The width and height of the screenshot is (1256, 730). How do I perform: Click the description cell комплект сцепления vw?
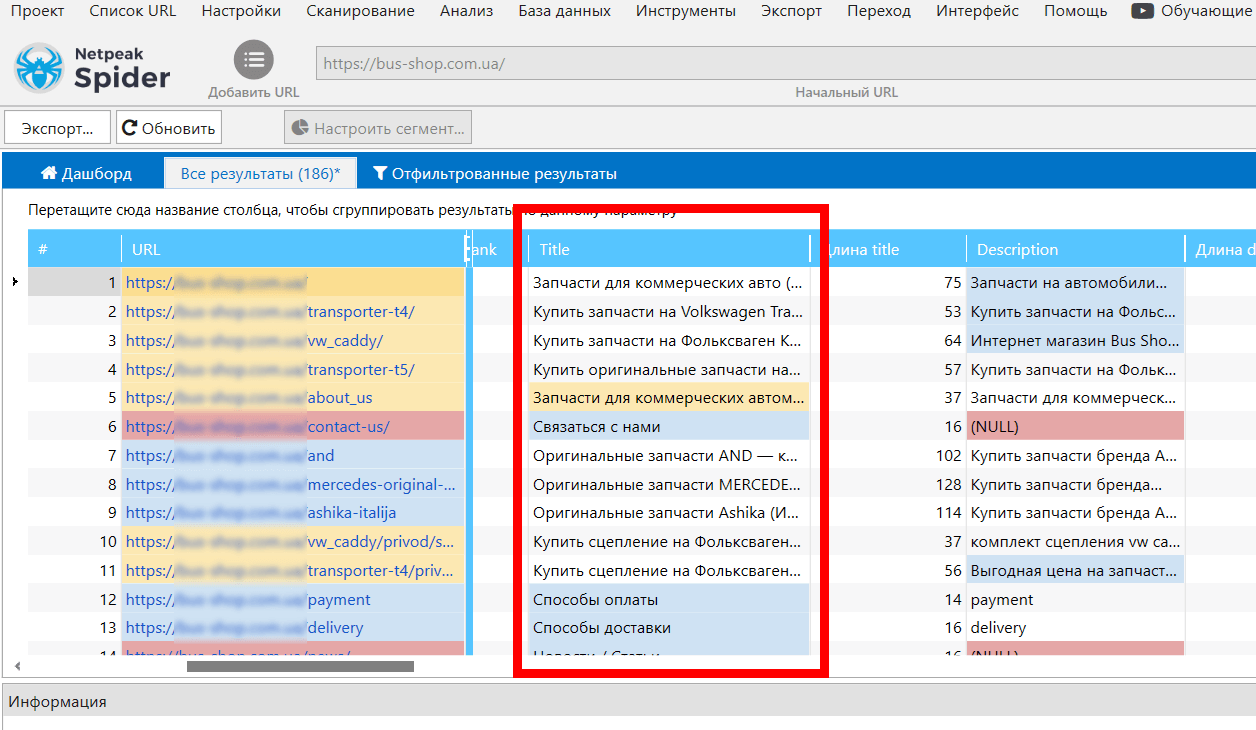[1075, 541]
